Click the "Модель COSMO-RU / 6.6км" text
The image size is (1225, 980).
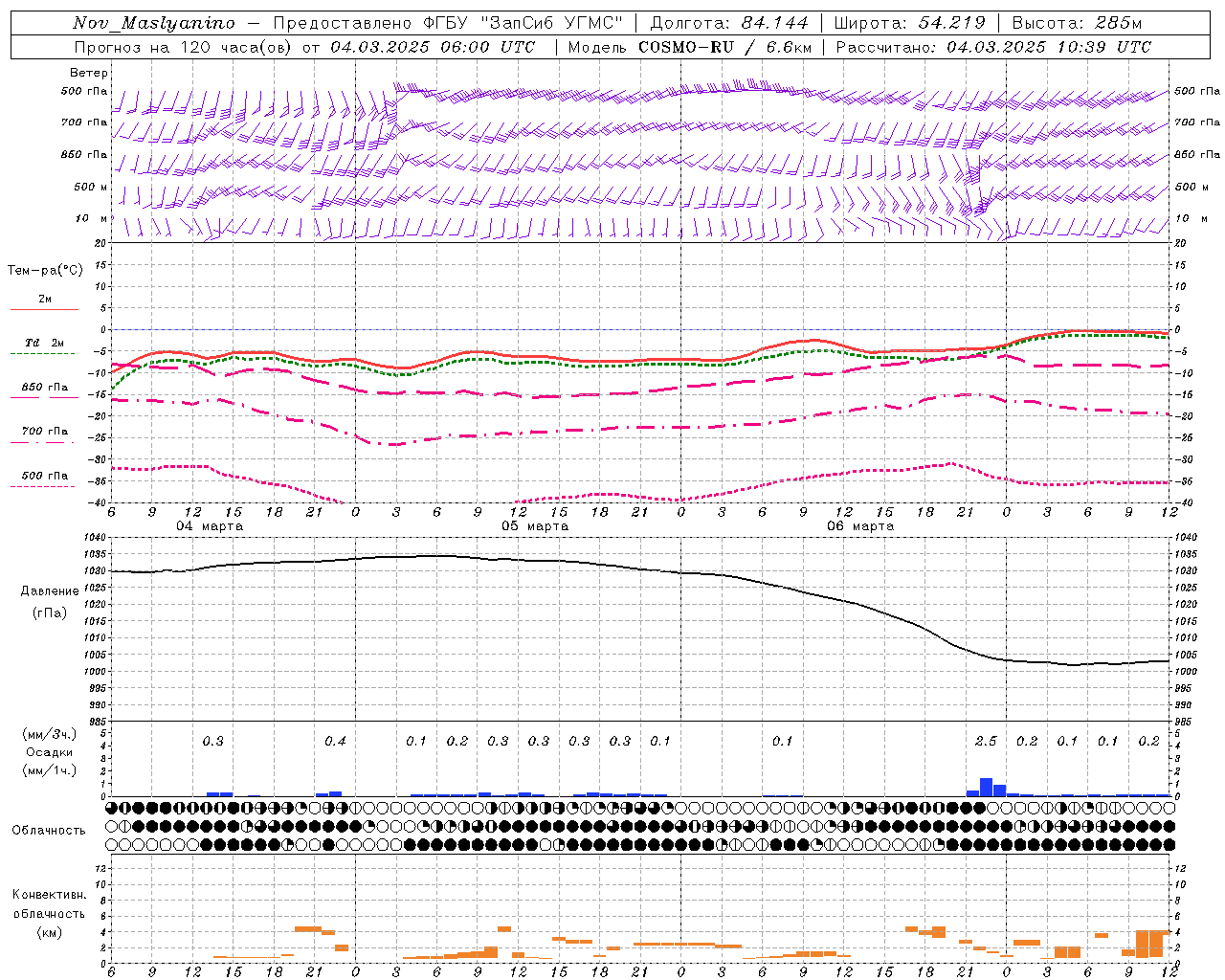pyautogui.click(x=690, y=47)
